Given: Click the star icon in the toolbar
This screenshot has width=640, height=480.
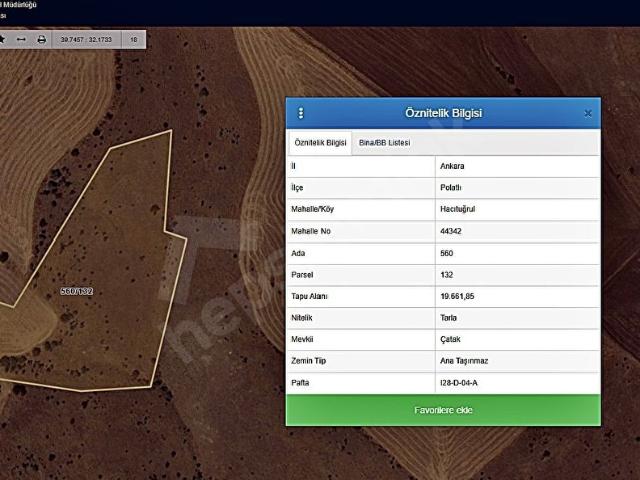Looking at the screenshot, I should pyautogui.click(x=2, y=40).
